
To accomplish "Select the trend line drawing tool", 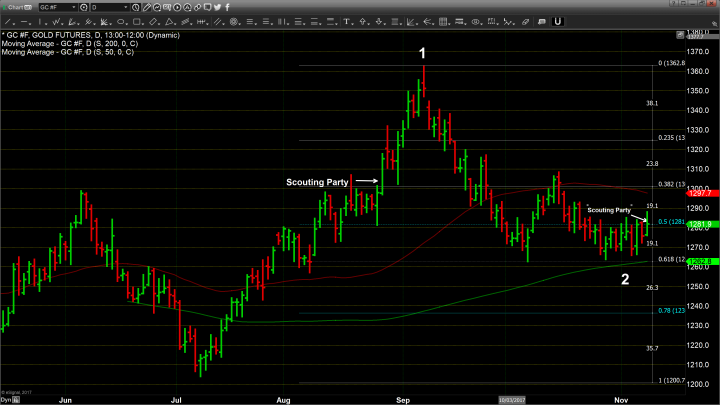I will click(x=8, y=21).
